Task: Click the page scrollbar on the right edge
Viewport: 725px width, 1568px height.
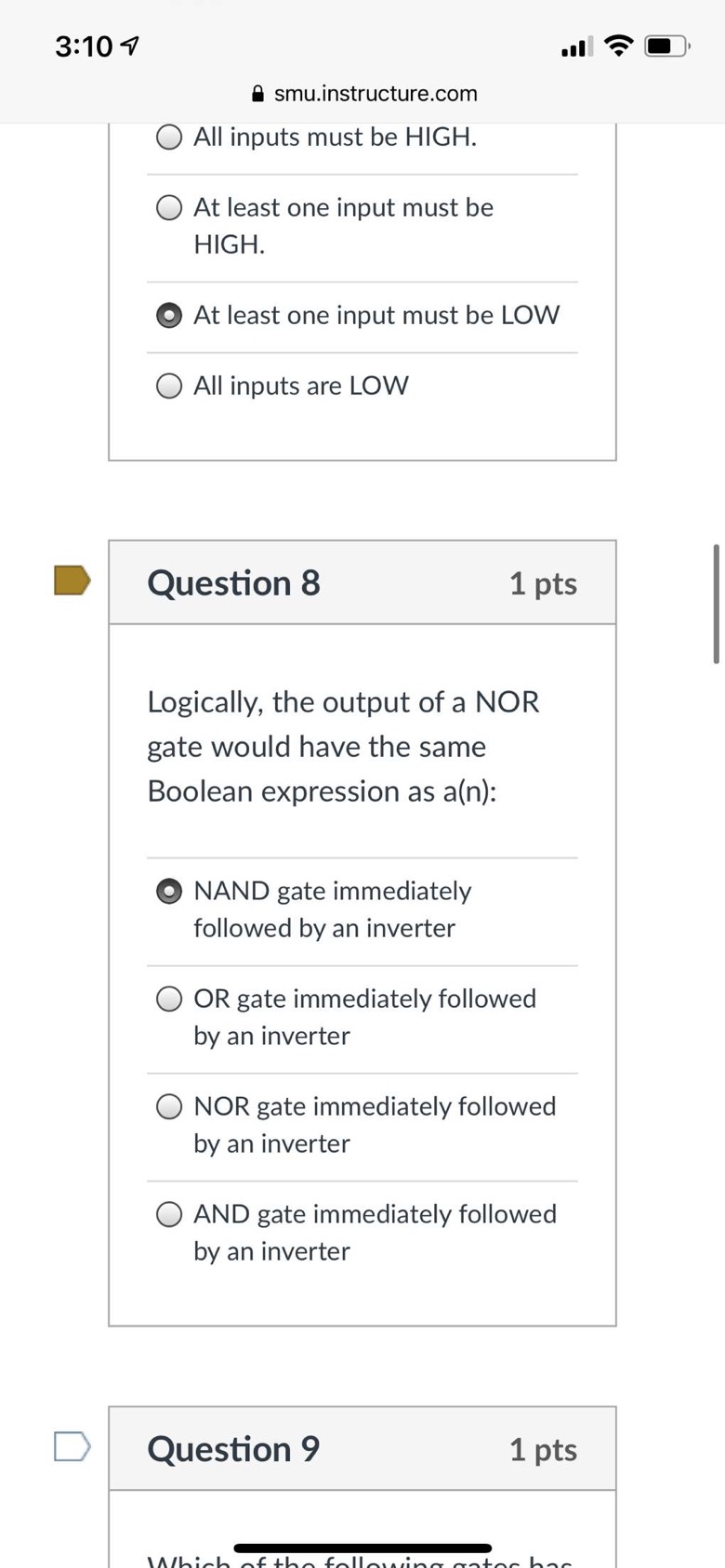Action: pyautogui.click(x=716, y=604)
